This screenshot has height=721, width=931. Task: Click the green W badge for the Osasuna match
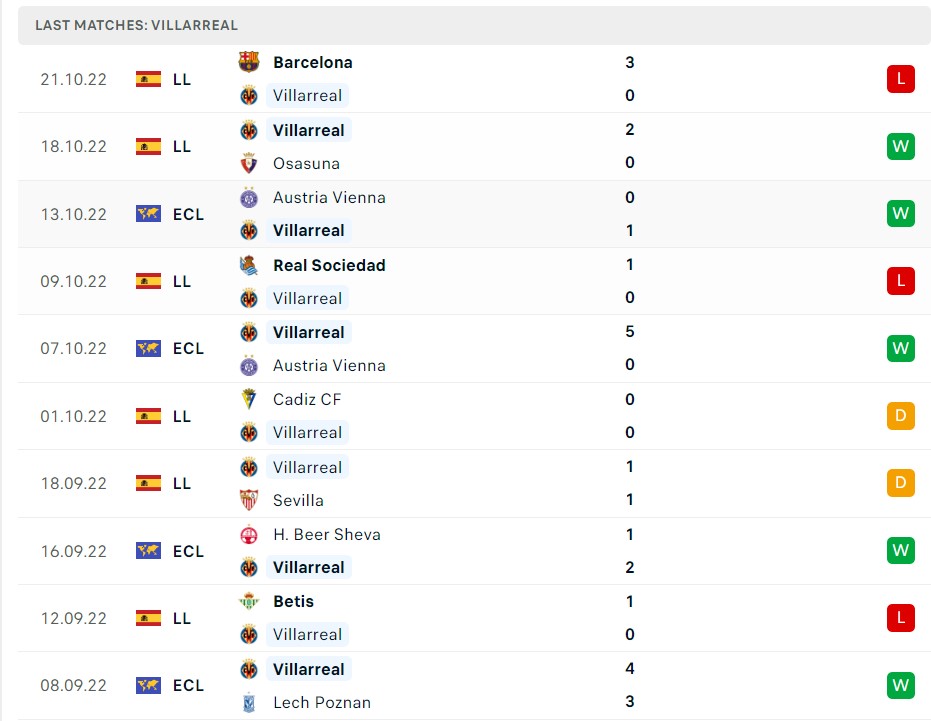tap(899, 146)
